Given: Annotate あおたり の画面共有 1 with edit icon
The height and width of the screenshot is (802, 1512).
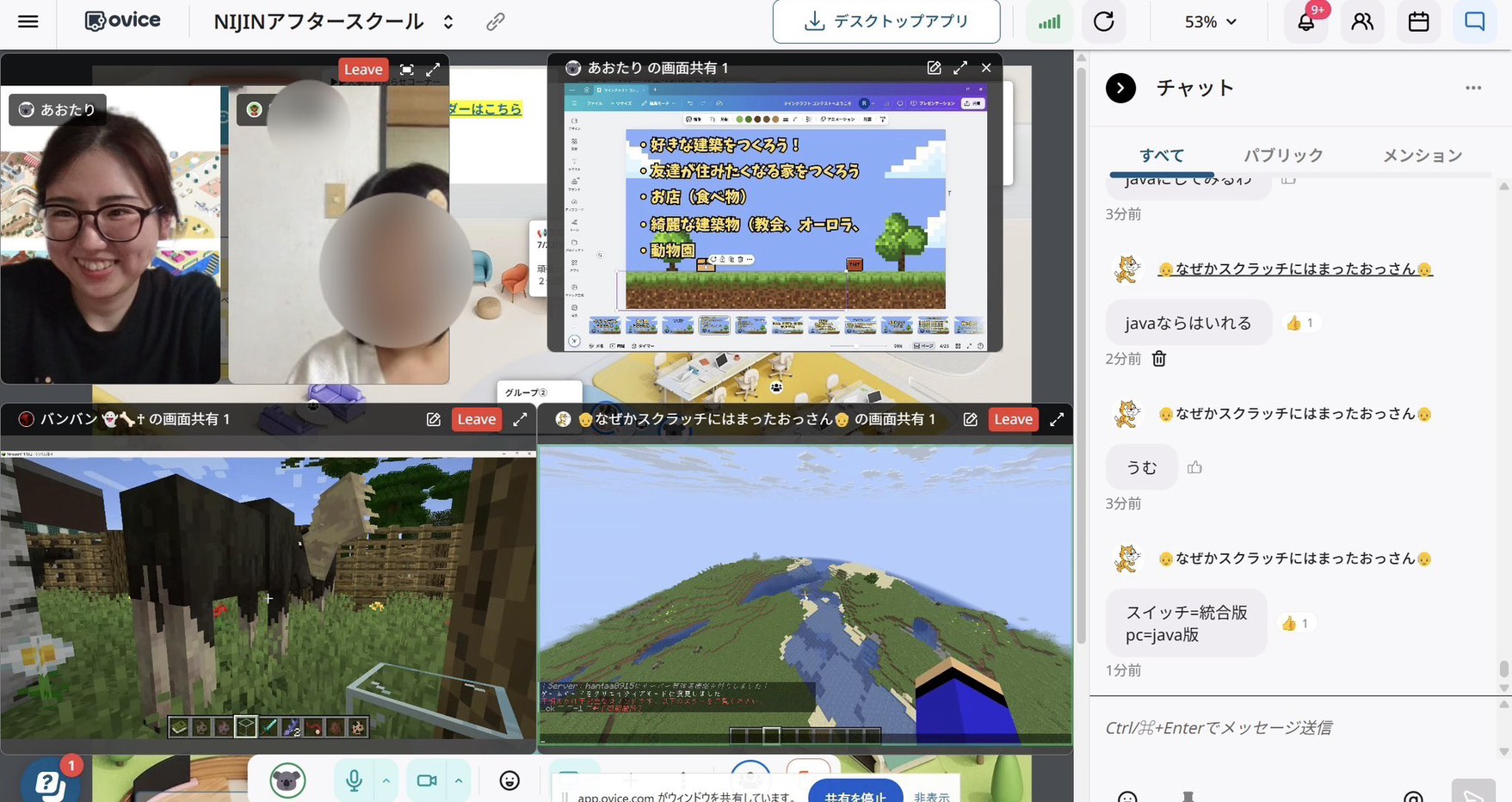Looking at the screenshot, I should click(x=934, y=67).
